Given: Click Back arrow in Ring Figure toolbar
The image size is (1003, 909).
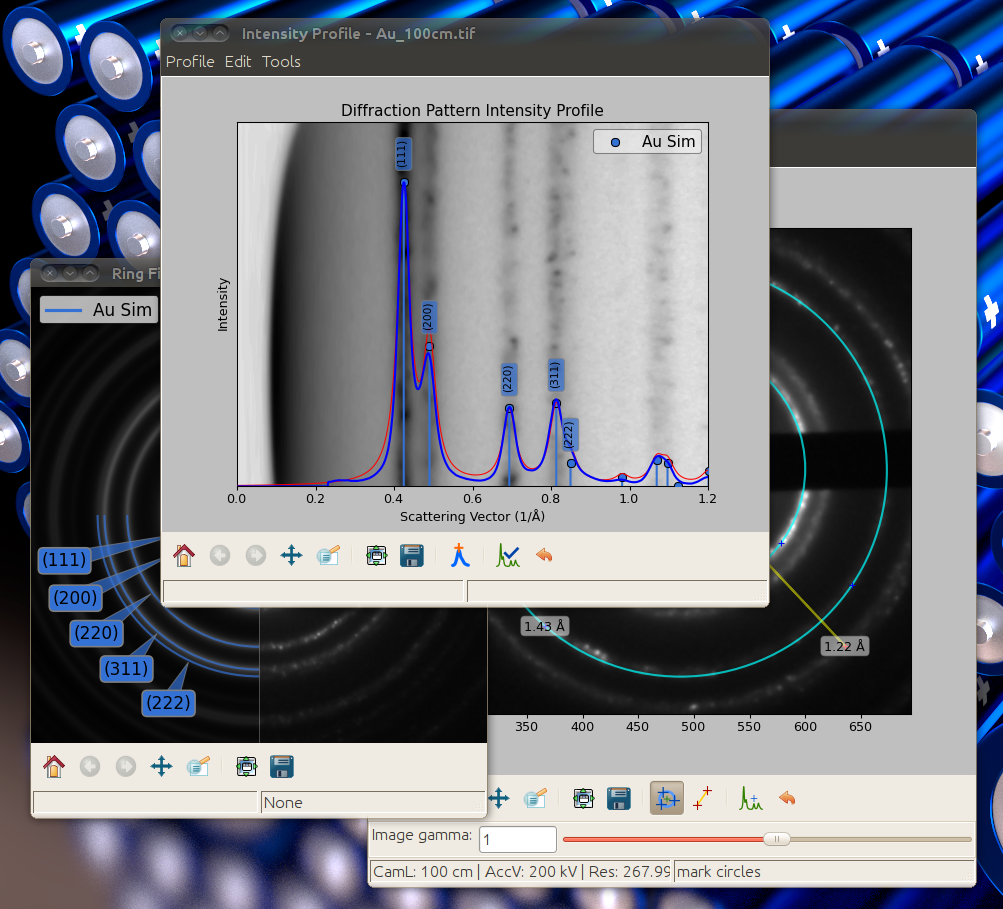Looking at the screenshot, I should (90, 766).
